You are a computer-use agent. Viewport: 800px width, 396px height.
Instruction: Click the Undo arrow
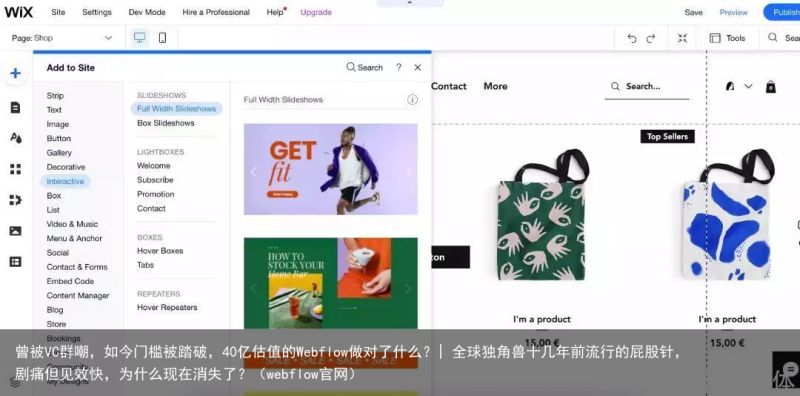(632, 38)
